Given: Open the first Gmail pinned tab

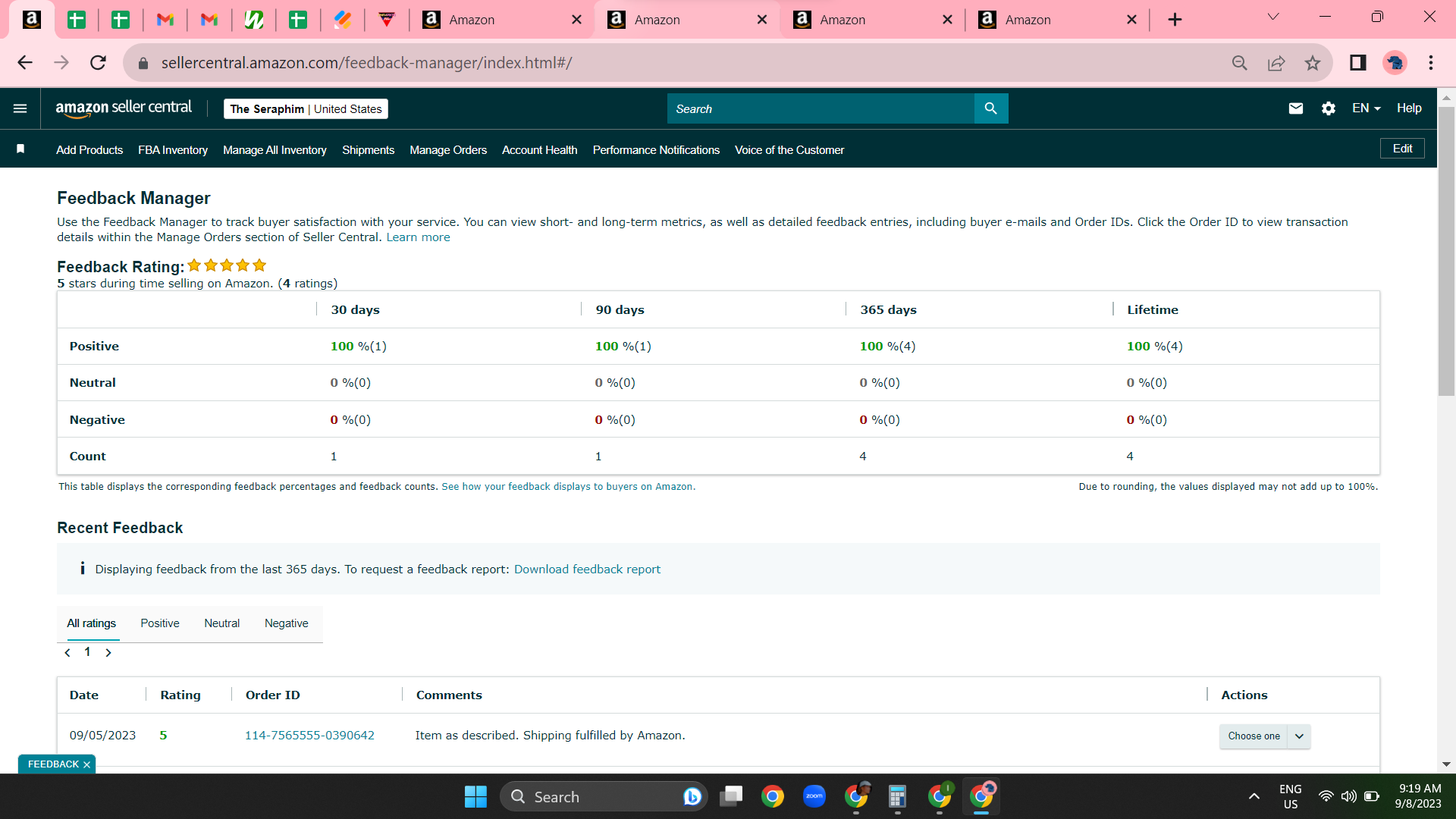Looking at the screenshot, I should click(x=165, y=20).
